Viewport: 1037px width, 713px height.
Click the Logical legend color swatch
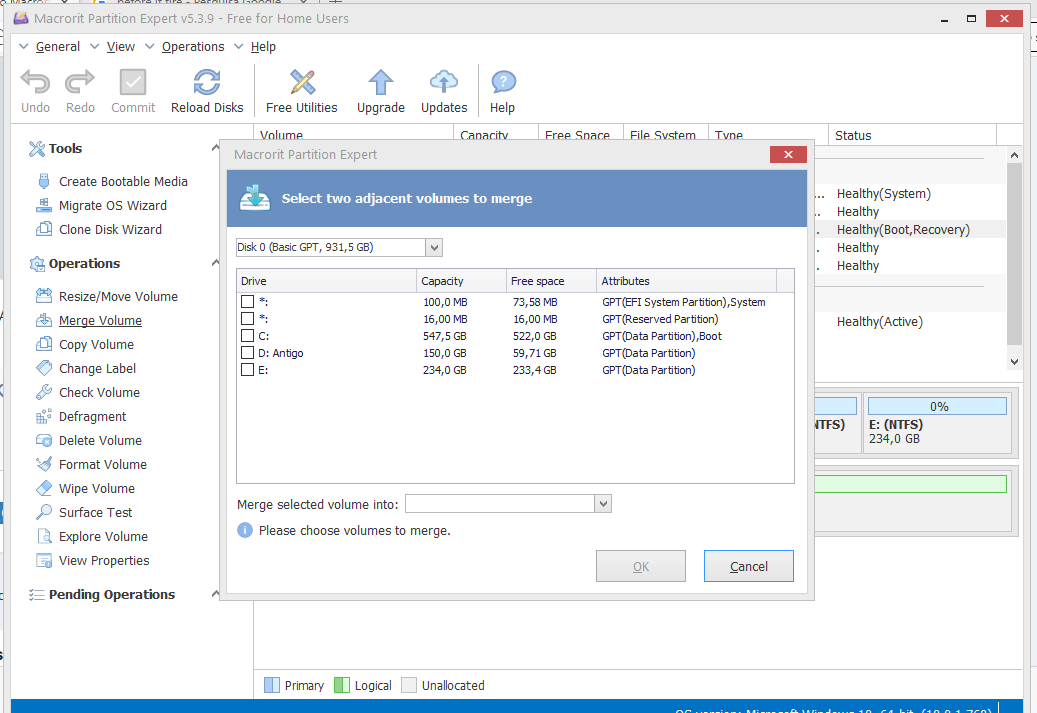[x=342, y=685]
